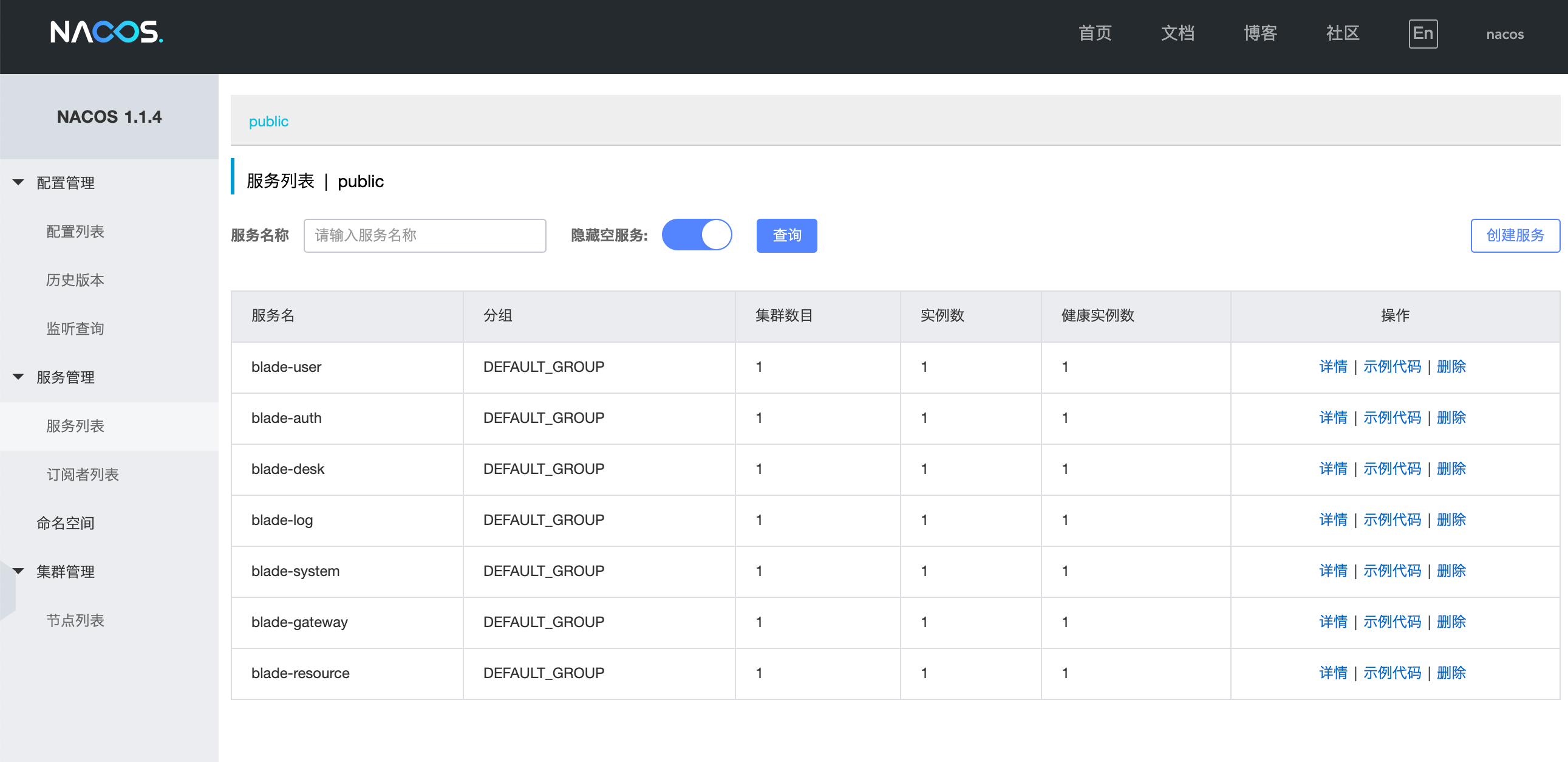Image resolution: width=1568 pixels, height=762 pixels.
Task: Open 详情 for blade-resource
Action: point(1333,673)
